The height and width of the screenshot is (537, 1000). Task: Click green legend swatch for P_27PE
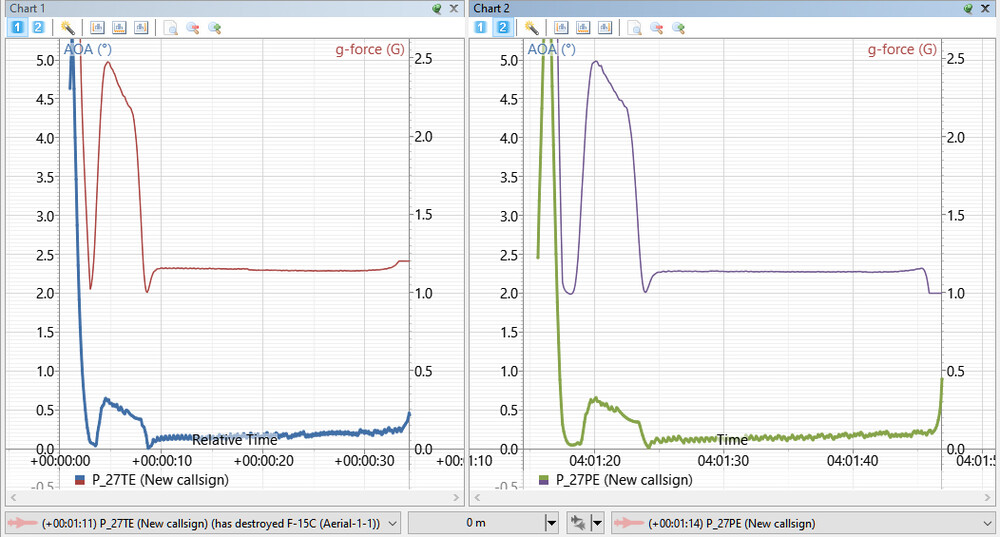tap(543, 476)
